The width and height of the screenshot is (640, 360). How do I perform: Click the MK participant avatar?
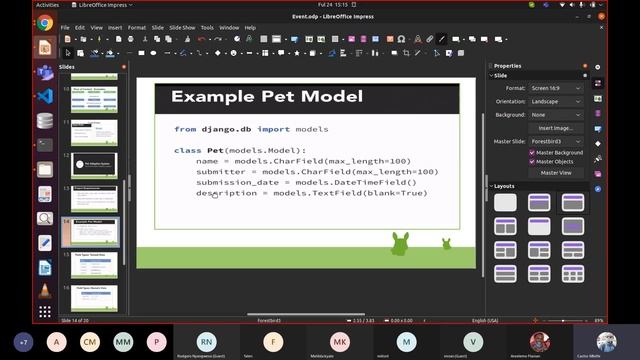pos(340,342)
